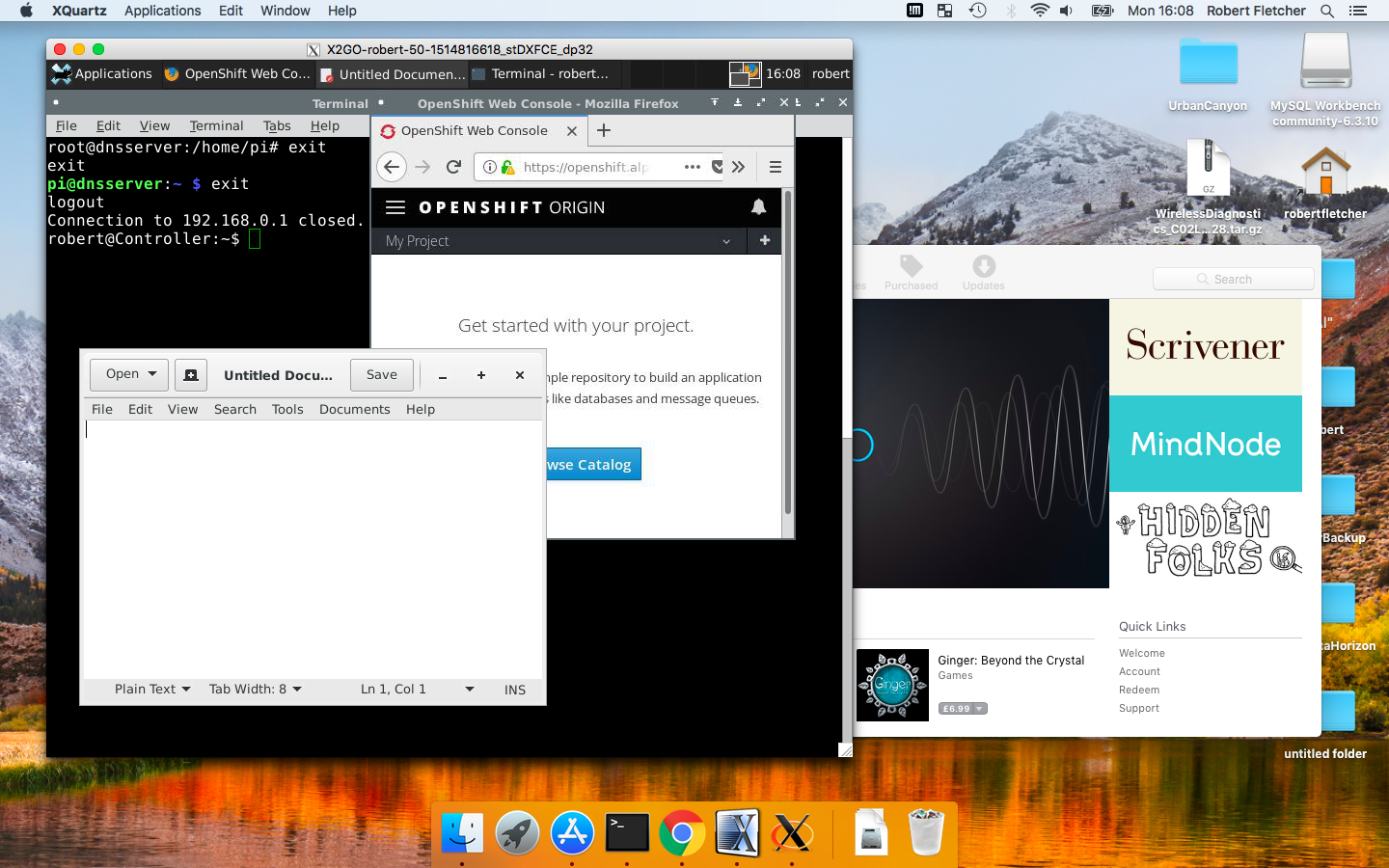Open Google Chrome from the Dock
The image size is (1389, 868).
click(682, 832)
